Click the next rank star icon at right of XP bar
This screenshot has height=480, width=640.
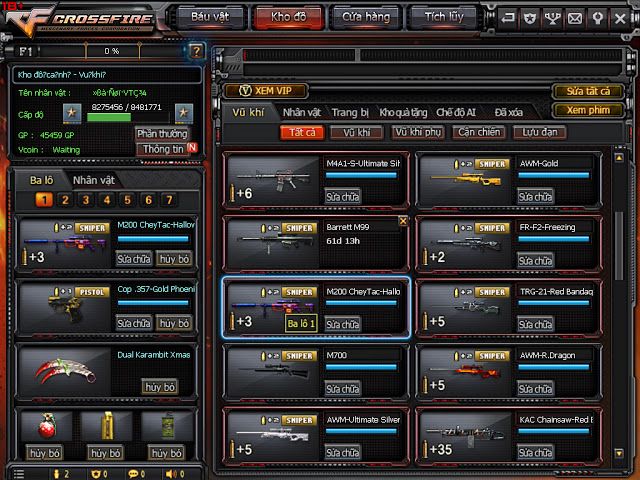184,113
